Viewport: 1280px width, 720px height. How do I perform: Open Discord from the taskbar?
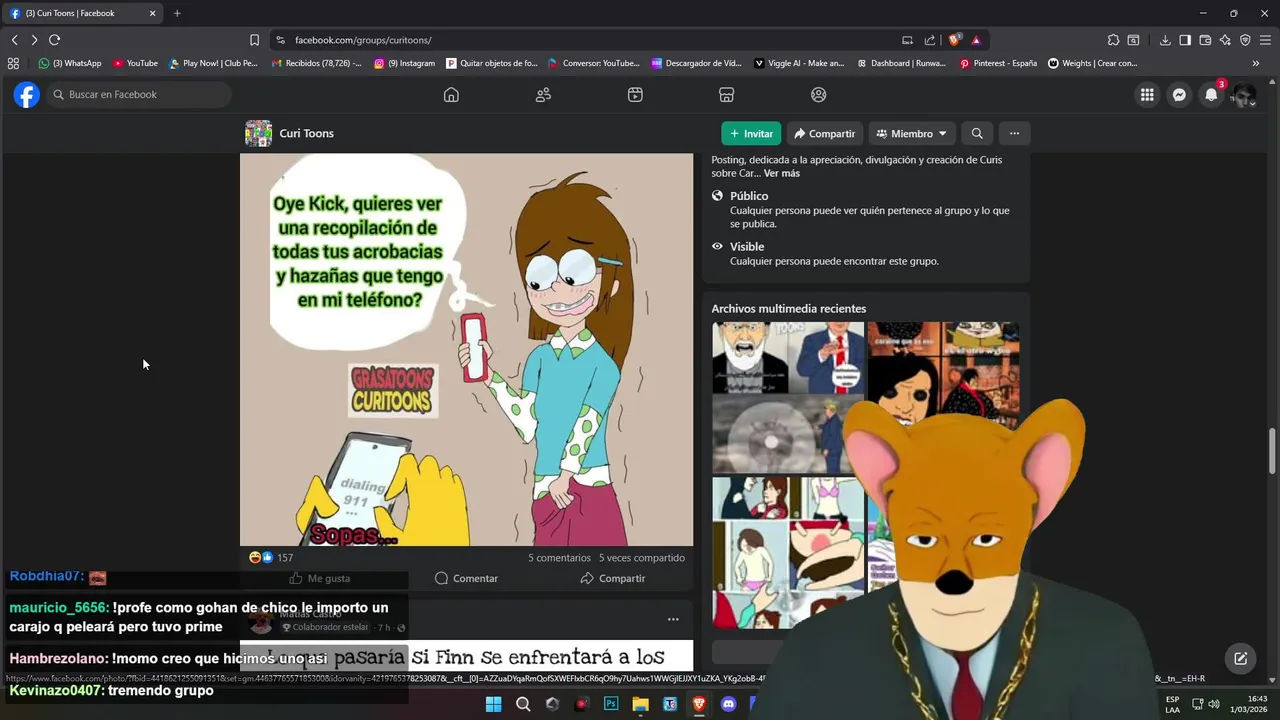point(728,704)
